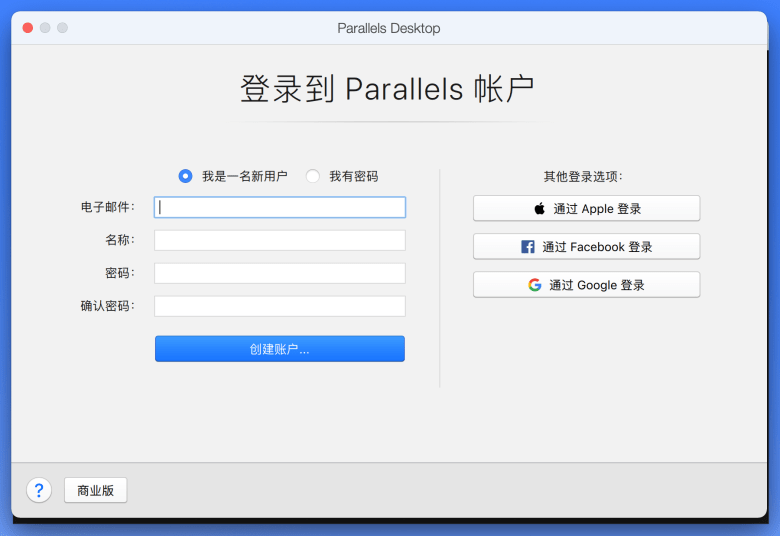Open help with the question mark icon
Viewport: 780px width, 536px height.
(39, 490)
